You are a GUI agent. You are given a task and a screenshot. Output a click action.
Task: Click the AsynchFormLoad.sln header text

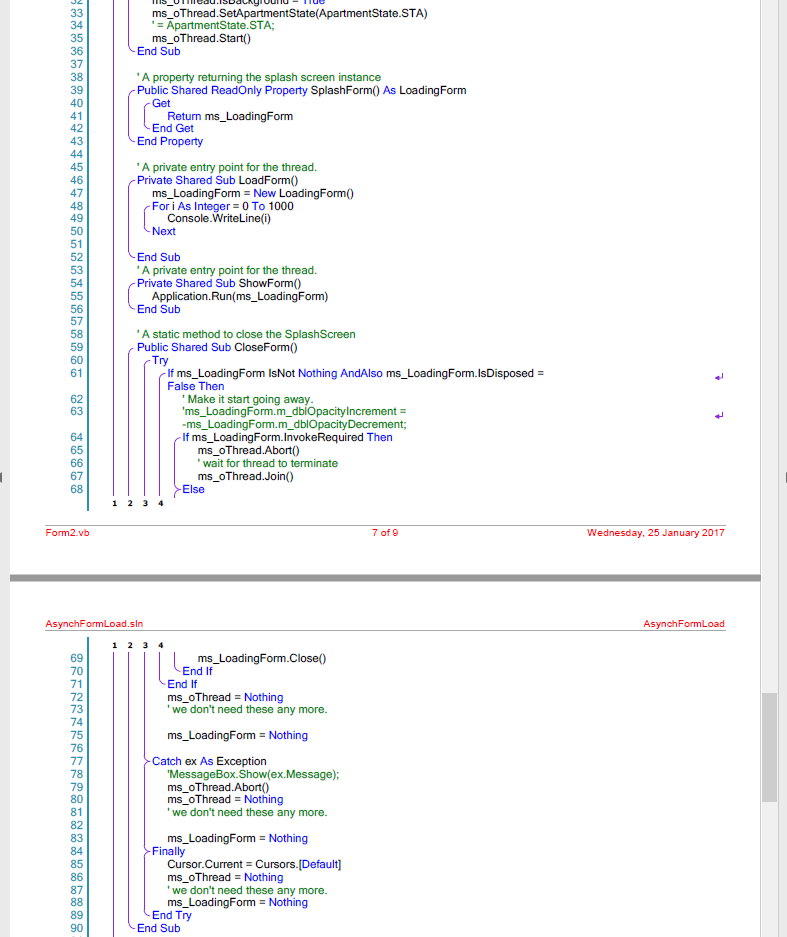94,624
